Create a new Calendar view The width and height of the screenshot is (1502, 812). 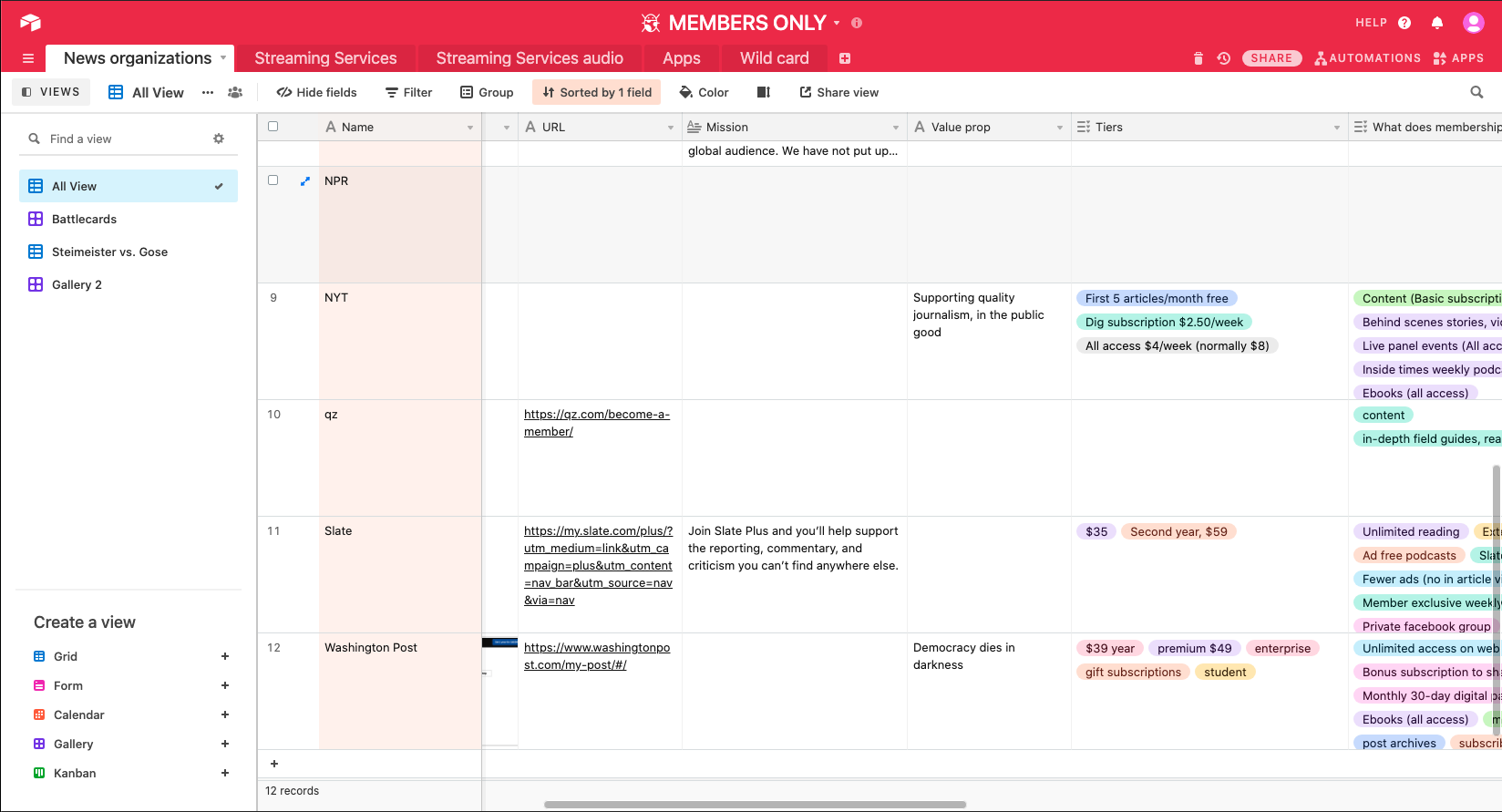[130, 714]
